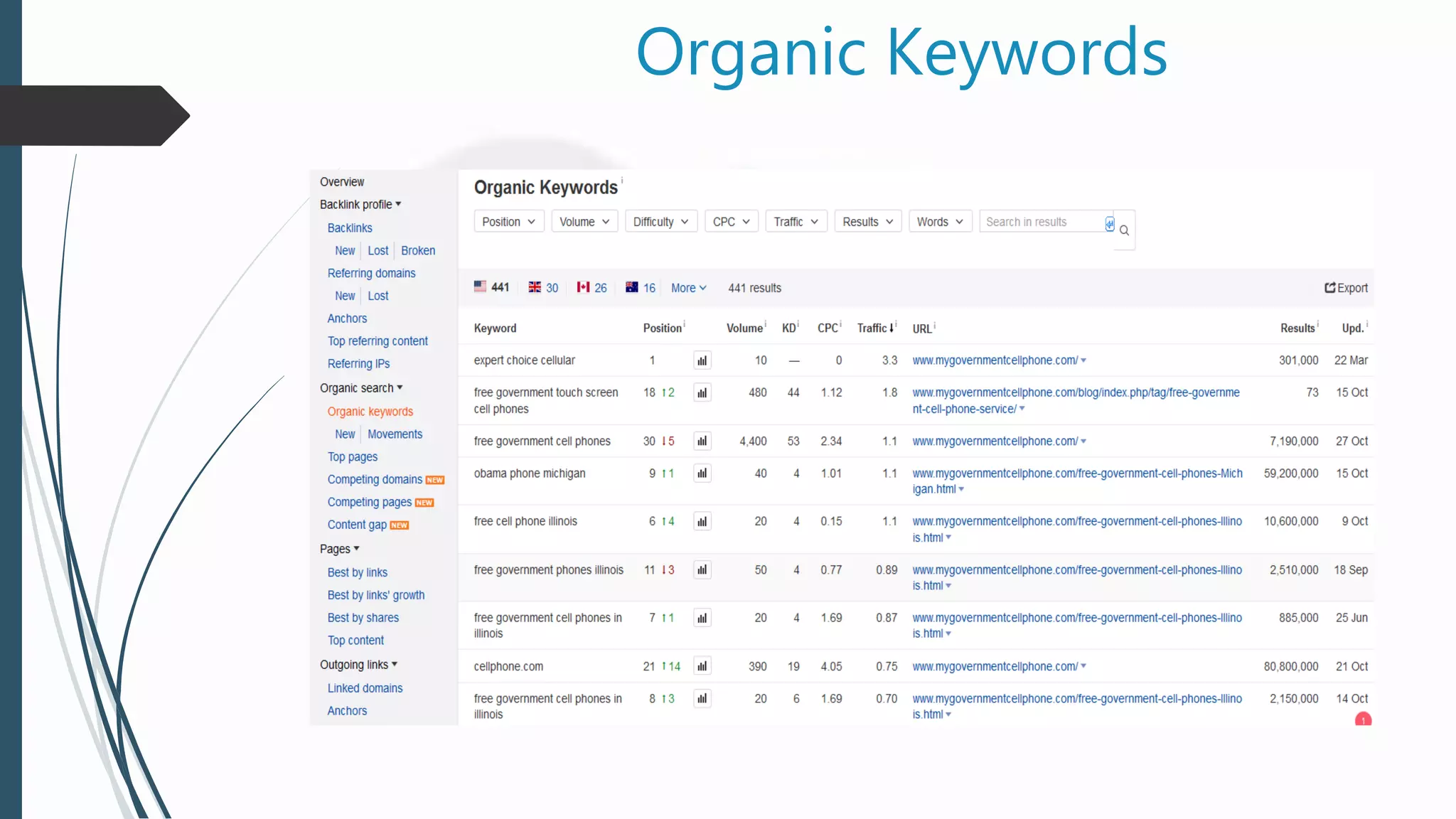Open the Results filter dropdown

[868, 222]
